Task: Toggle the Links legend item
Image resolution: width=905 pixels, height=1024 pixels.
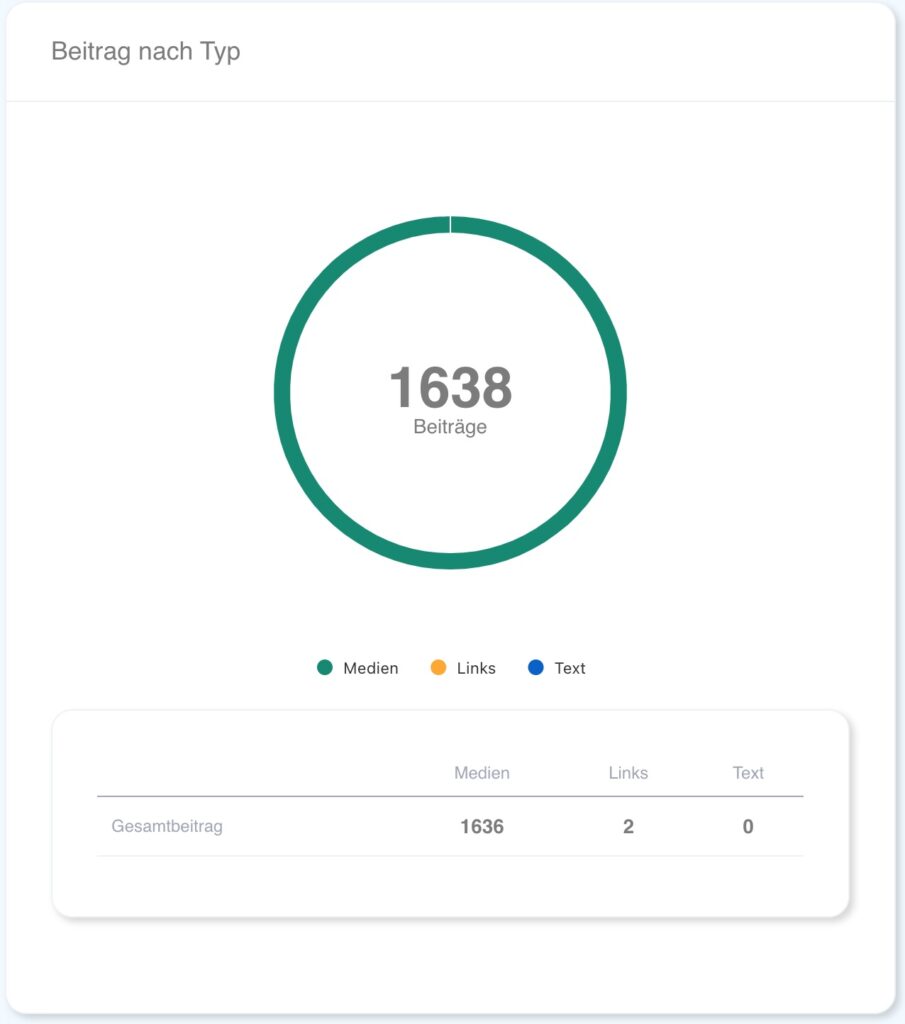Action: coord(463,668)
